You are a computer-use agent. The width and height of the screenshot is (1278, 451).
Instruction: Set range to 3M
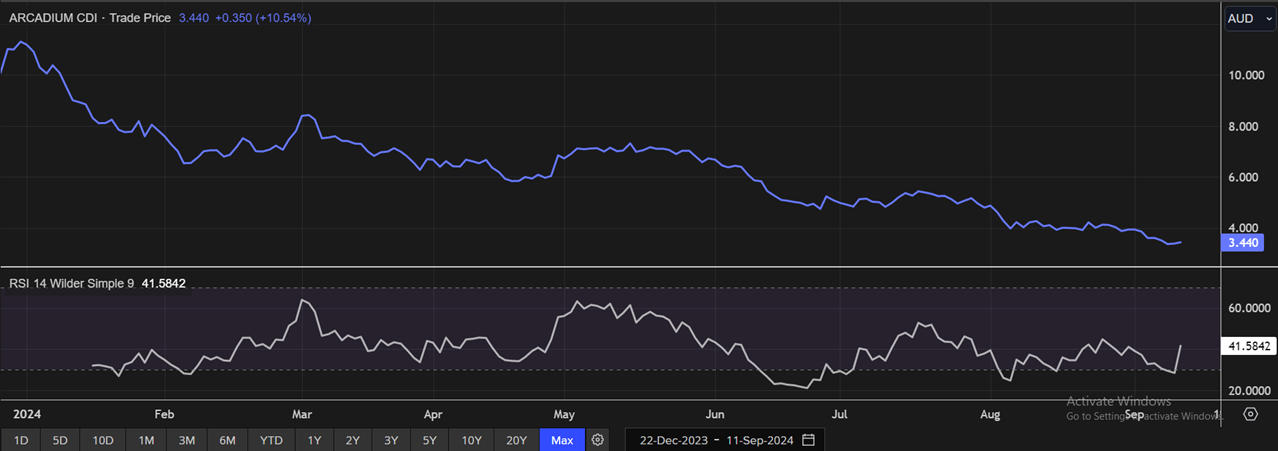pos(186,440)
